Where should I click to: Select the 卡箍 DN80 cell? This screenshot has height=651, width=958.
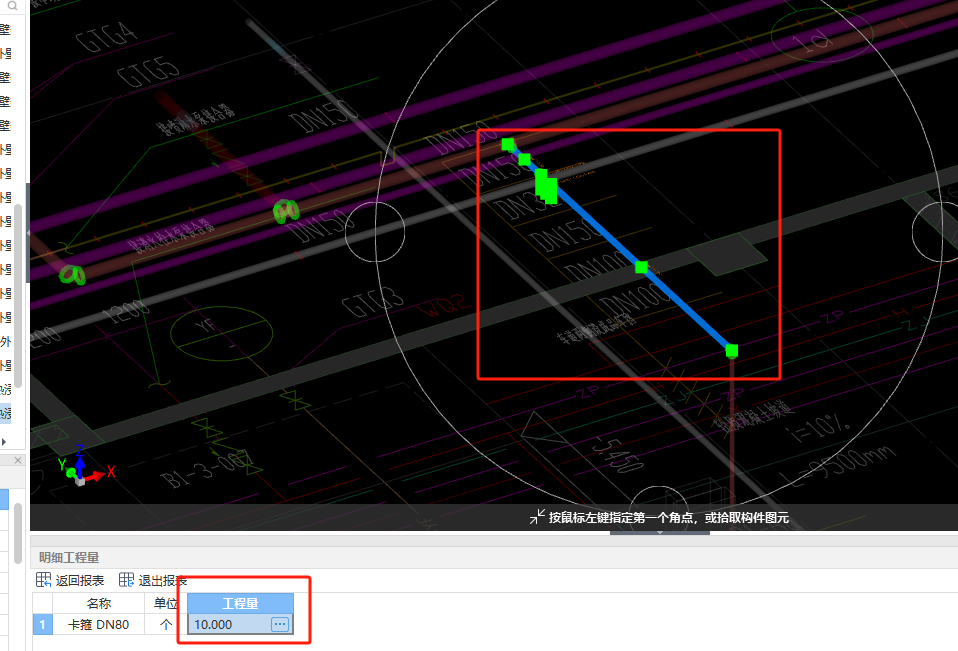point(98,624)
